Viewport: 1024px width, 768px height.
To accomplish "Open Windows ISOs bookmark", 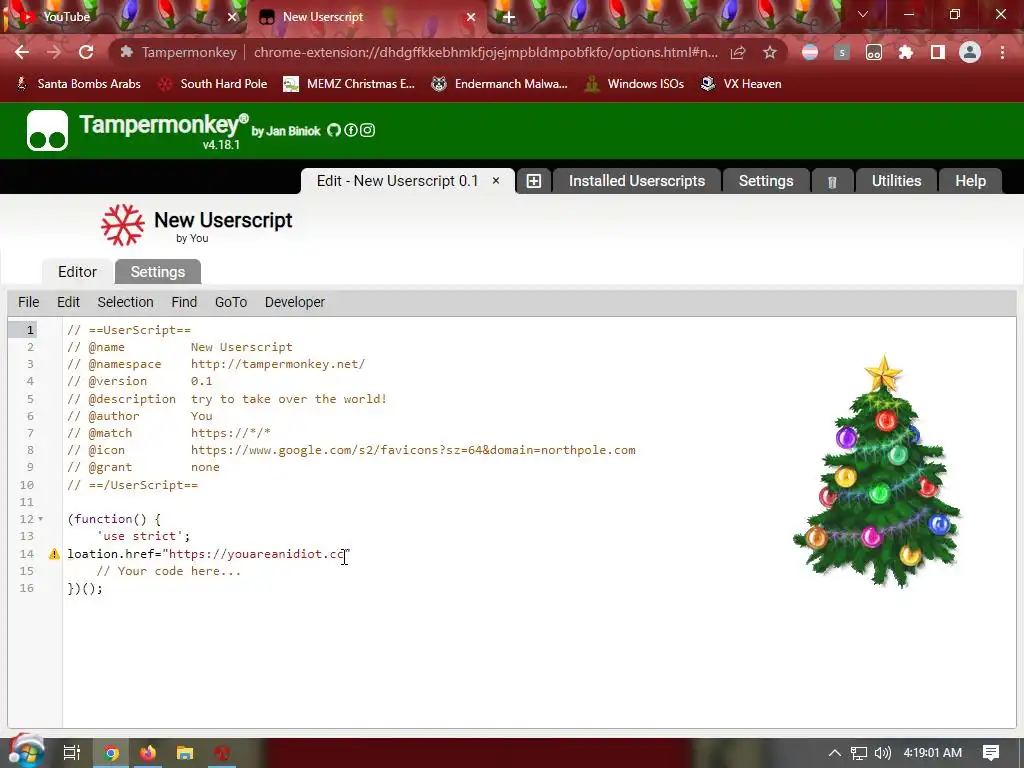I will tap(634, 84).
